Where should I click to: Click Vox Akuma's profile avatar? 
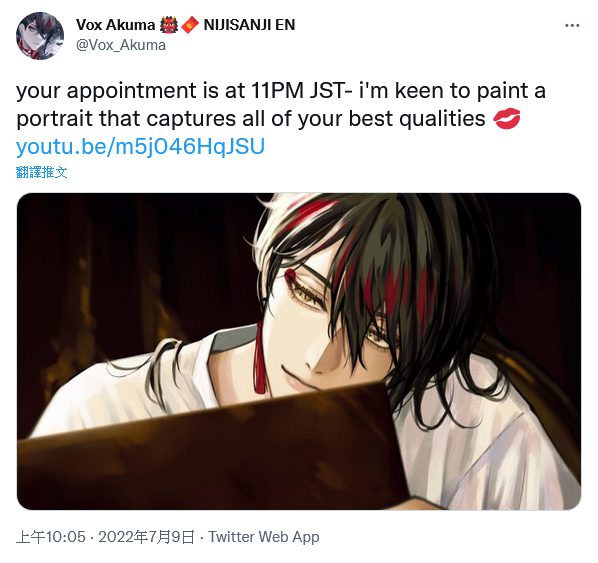pyautogui.click(x=40, y=36)
